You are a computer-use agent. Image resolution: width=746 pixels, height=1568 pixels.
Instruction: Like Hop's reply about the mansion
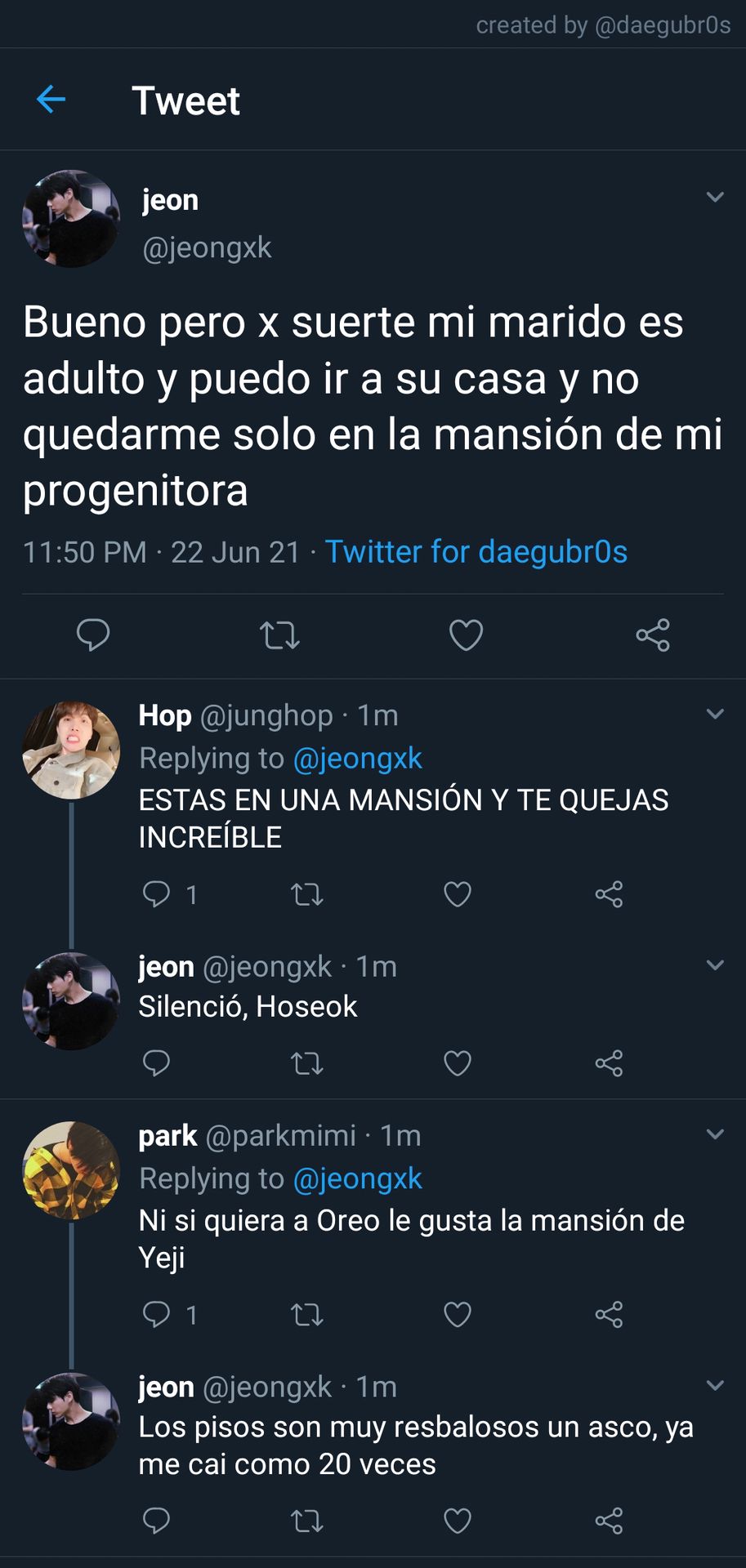click(458, 894)
